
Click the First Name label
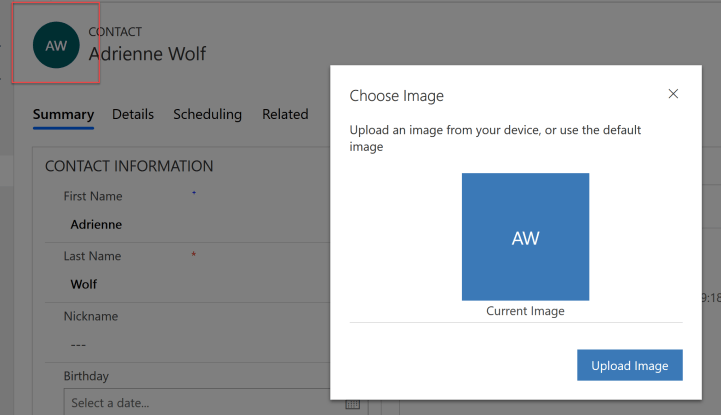coord(93,196)
